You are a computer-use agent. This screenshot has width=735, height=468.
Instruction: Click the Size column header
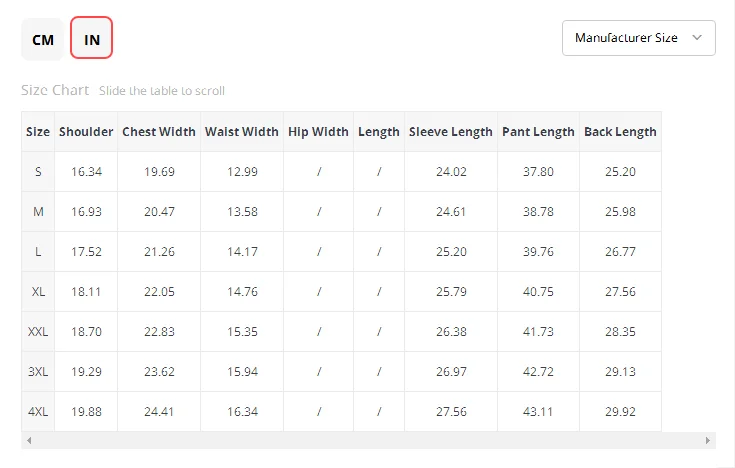[38, 131]
